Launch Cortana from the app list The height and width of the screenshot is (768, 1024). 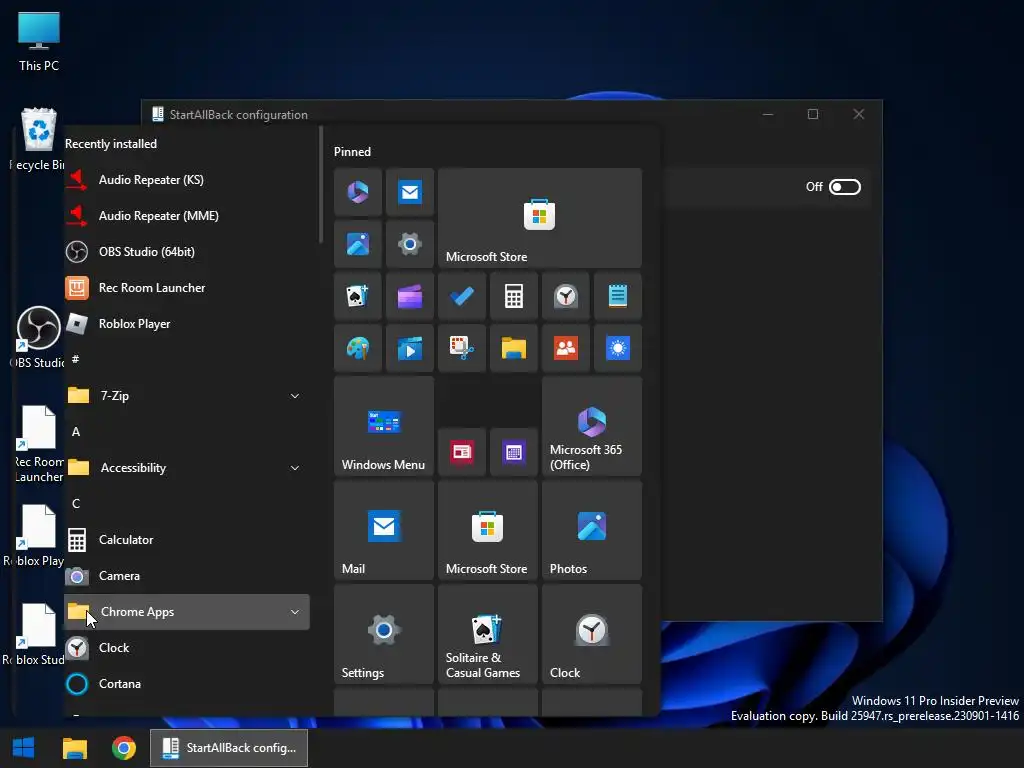tap(186, 684)
